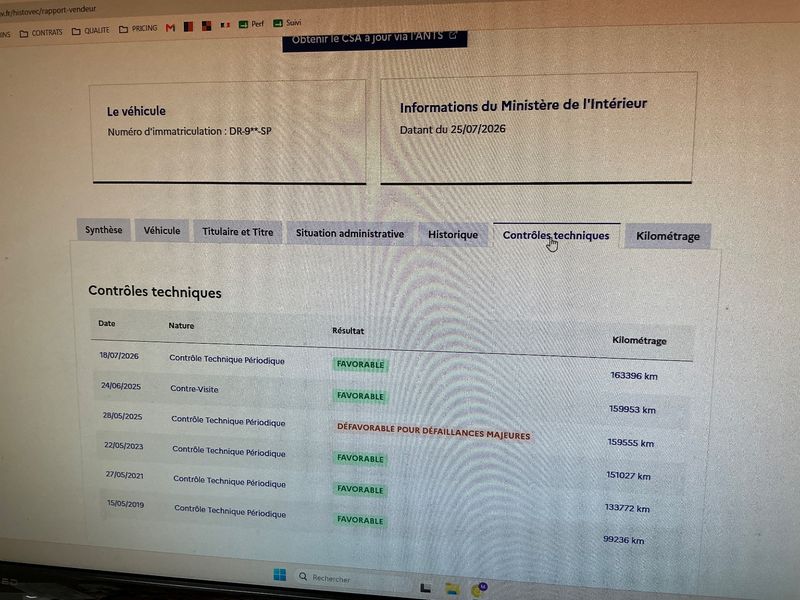
Task: Click the Kilométrage column header
Action: click(x=639, y=340)
